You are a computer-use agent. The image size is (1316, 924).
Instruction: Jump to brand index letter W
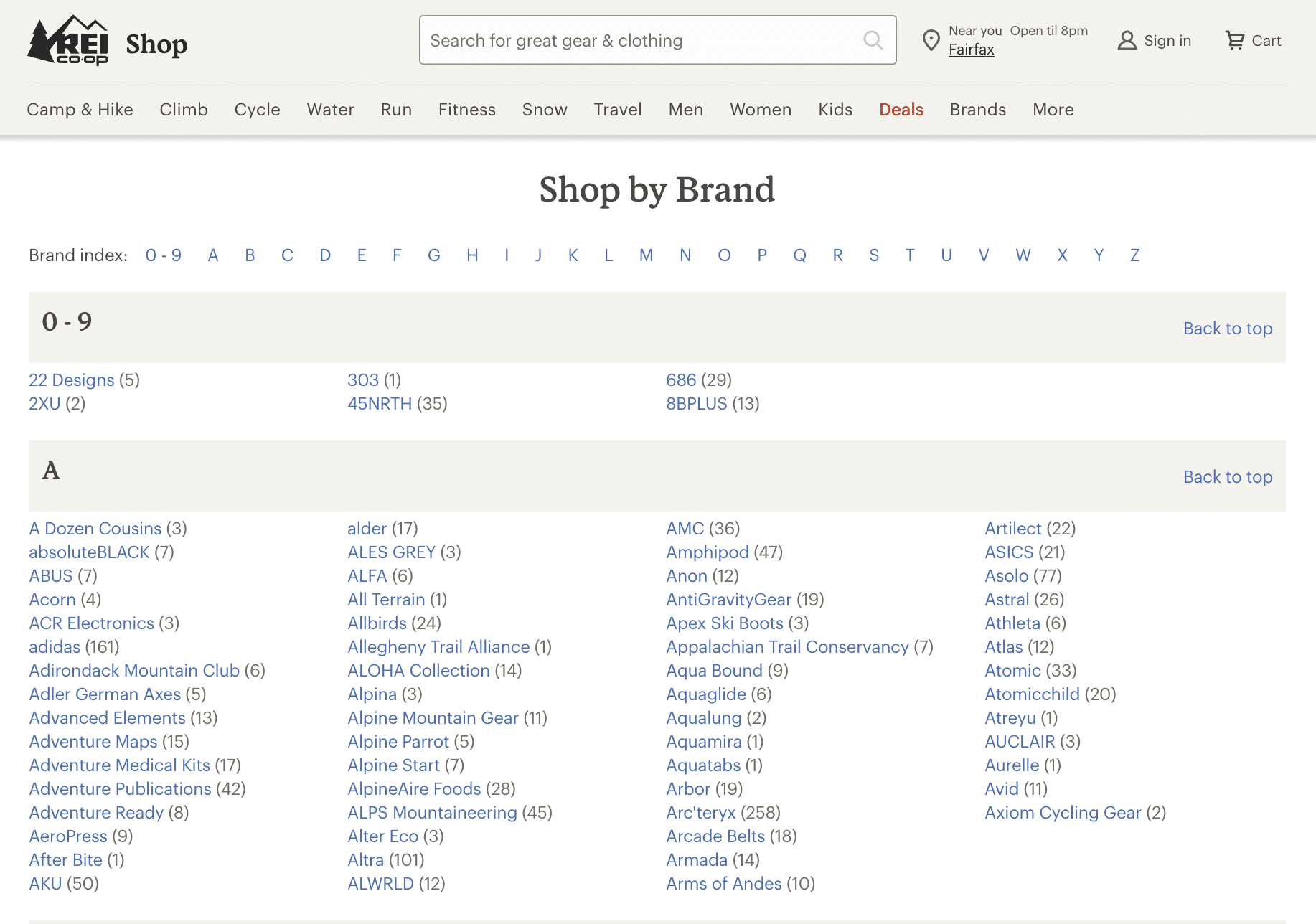coord(1023,255)
